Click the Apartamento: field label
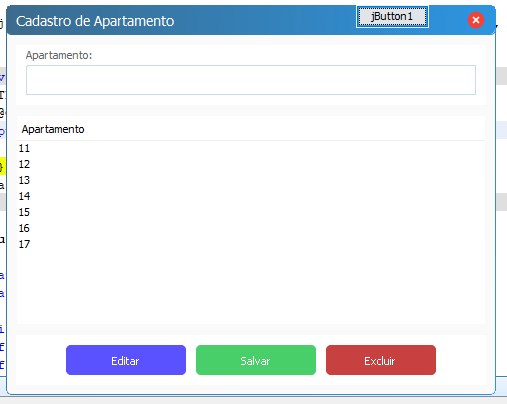Image resolution: width=507 pixels, height=404 pixels. pyautogui.click(x=59, y=55)
